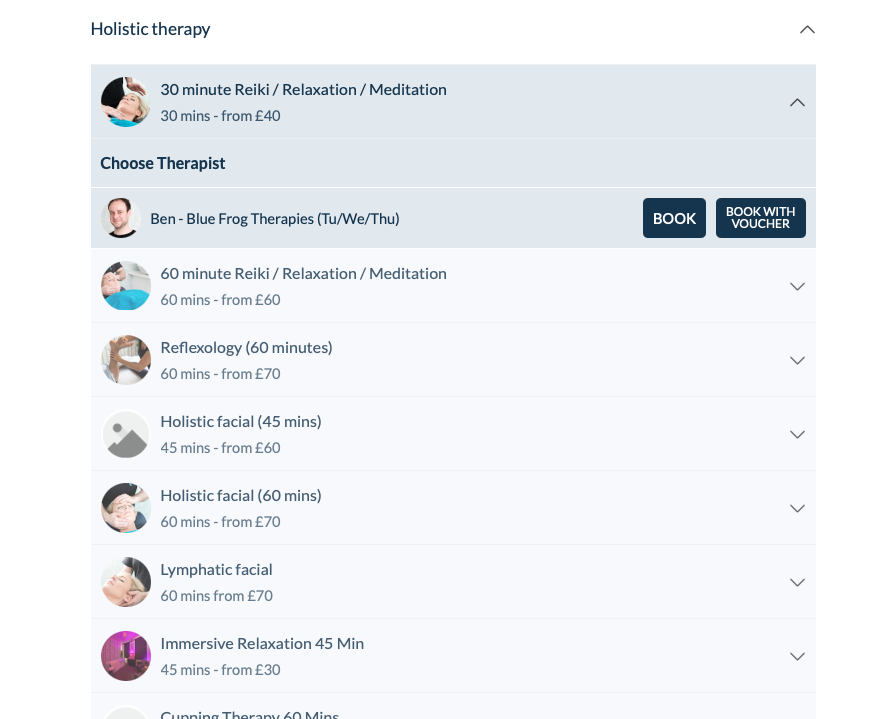Expand the Lymphatic facial chevron
The height and width of the screenshot is (719, 896).
(x=797, y=582)
